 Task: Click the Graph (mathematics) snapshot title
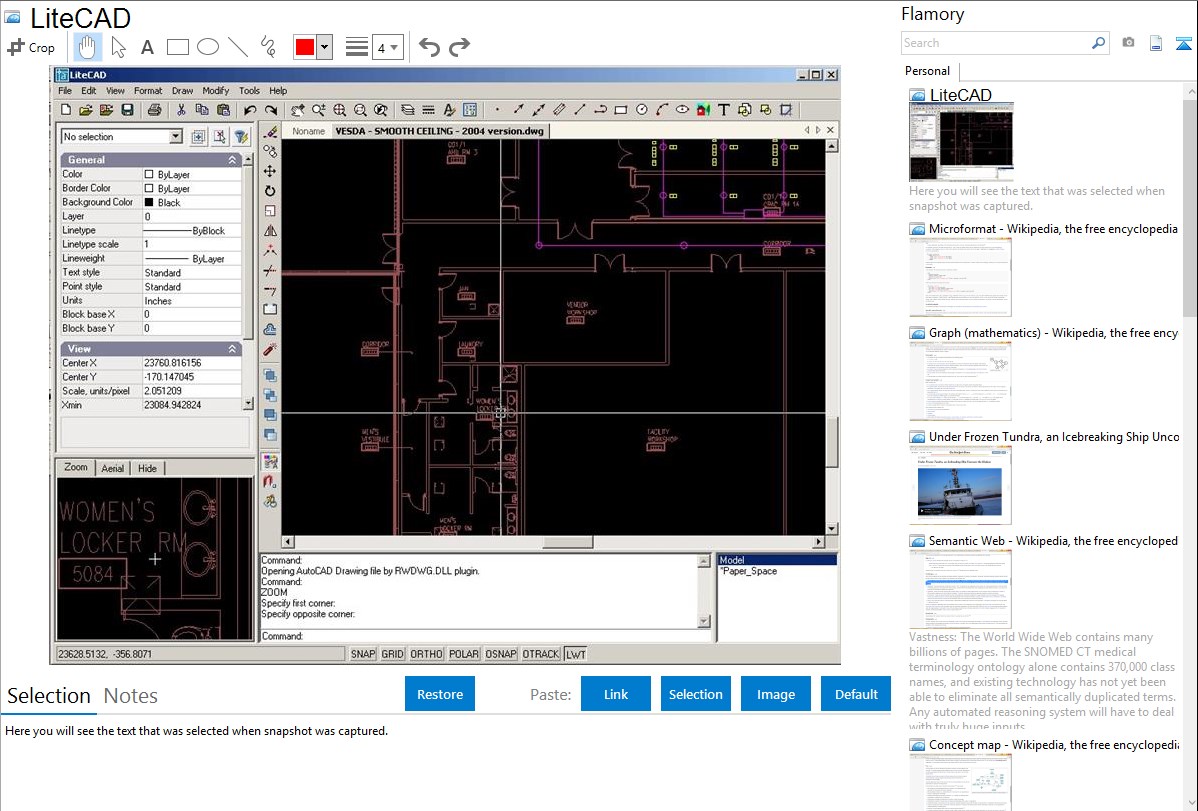click(1053, 333)
